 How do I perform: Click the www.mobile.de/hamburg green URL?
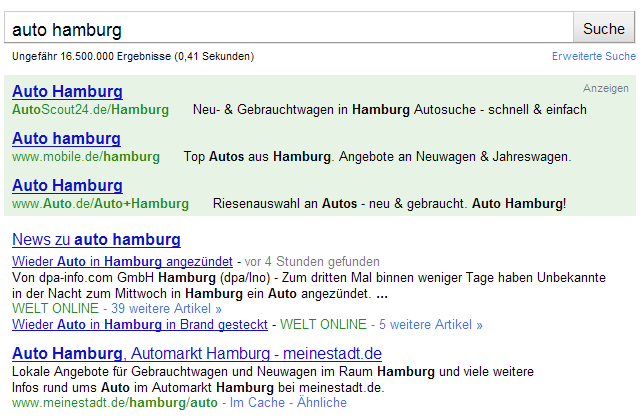[86, 157]
